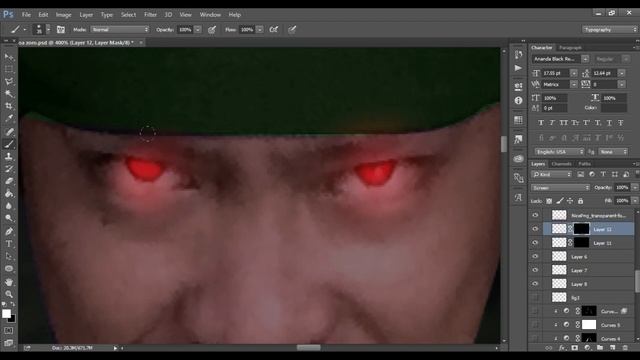Open the brush Opacity slider arrow
Viewport: 640px width, 360px height.
pyautogui.click(x=198, y=29)
